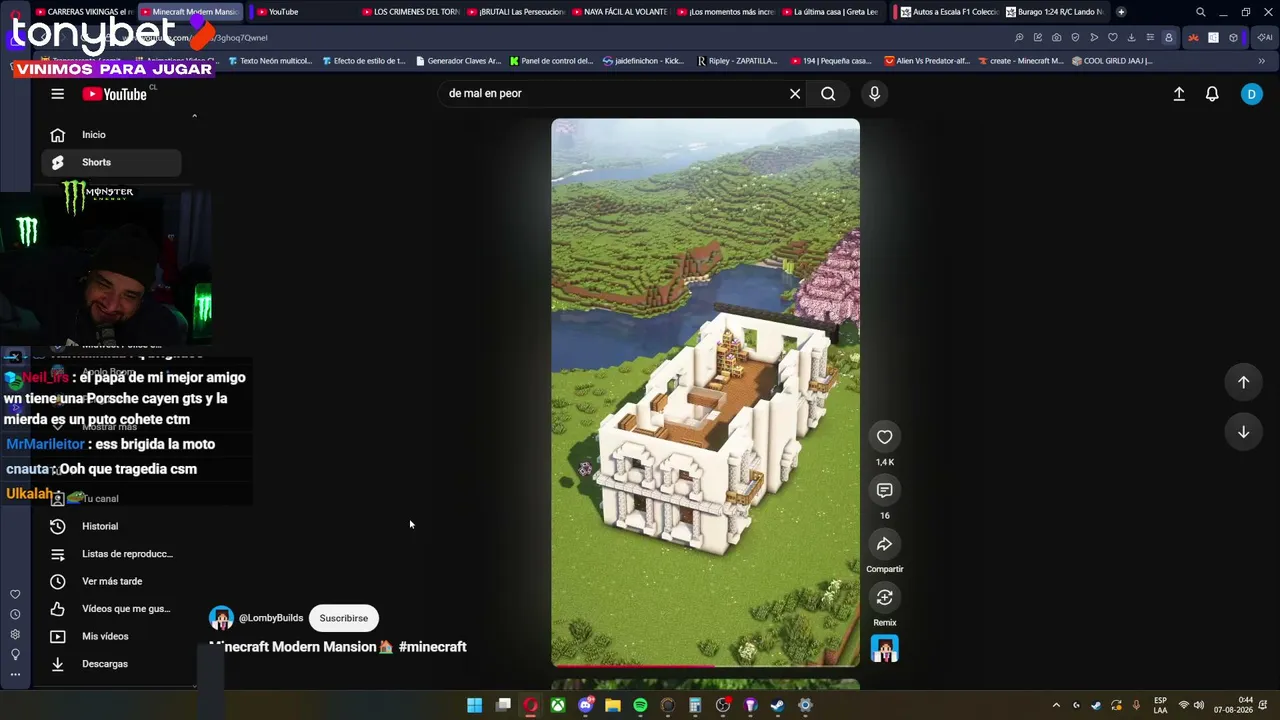1280x720 pixels.
Task: Open Xbox app from taskbar
Action: [x=558, y=706]
